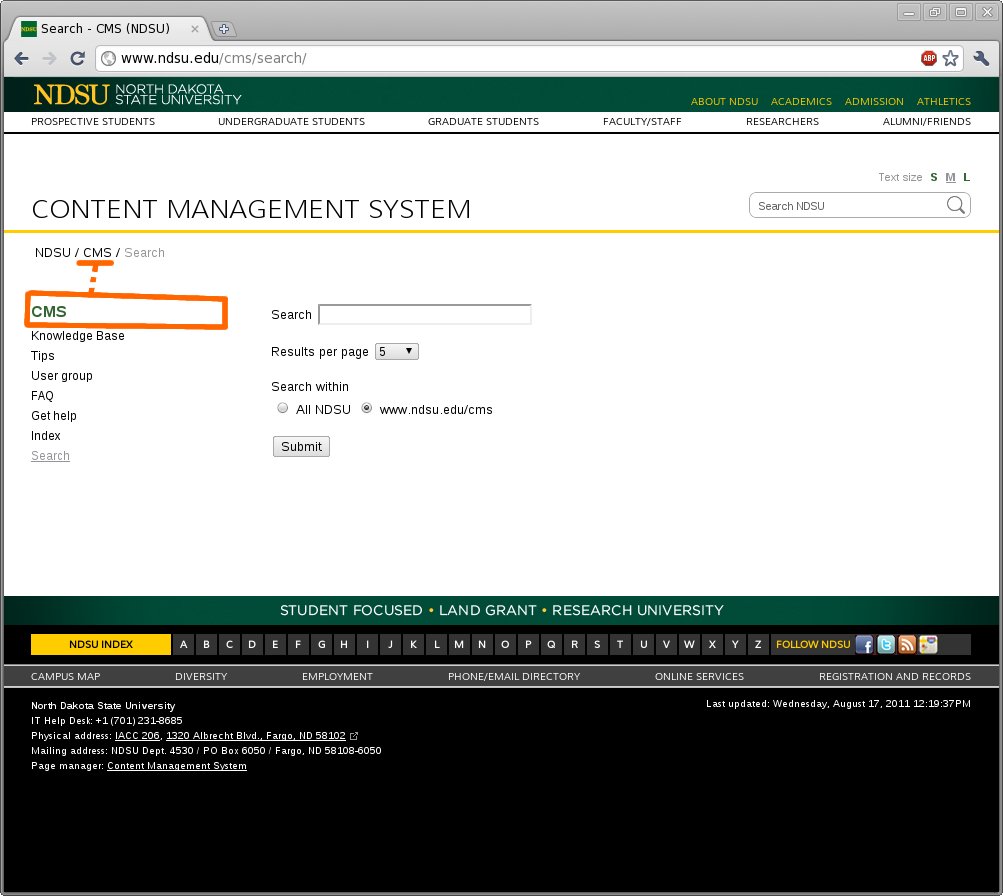The height and width of the screenshot is (896, 1003).
Task: Open Knowledge Base in the sidebar menu
Action: (78, 336)
